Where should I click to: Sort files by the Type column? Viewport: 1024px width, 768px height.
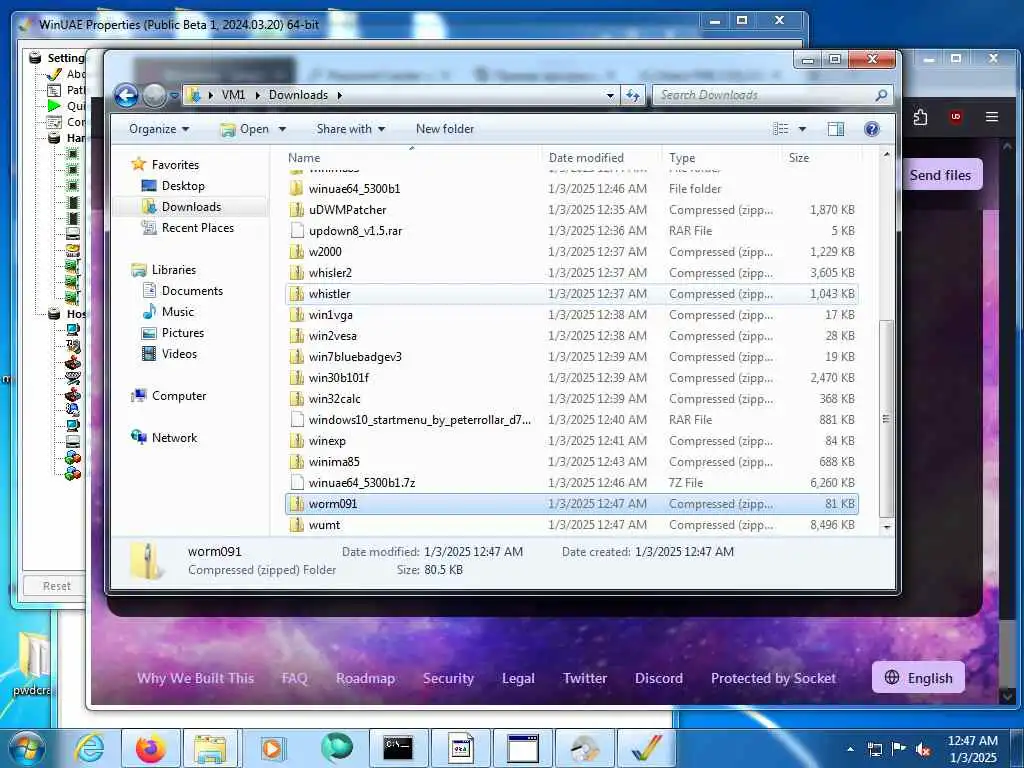point(721,157)
